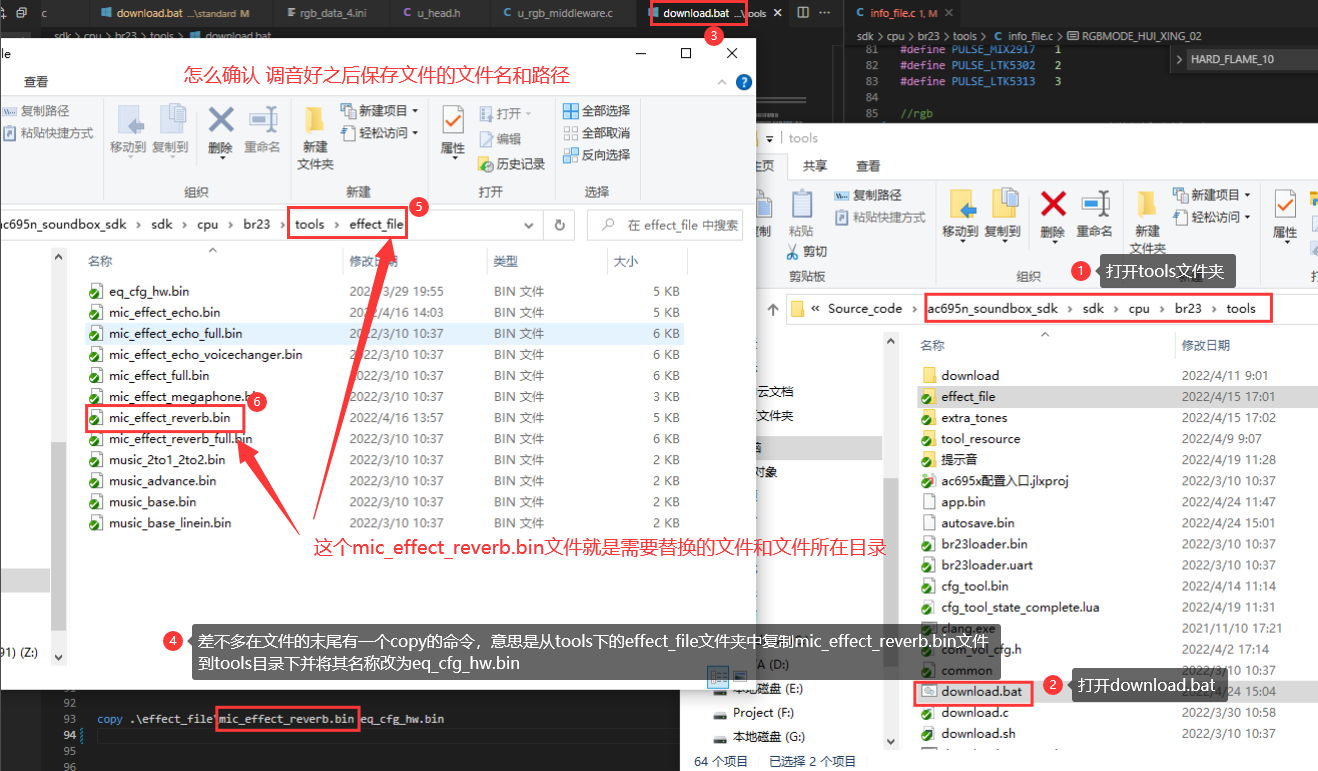Click Move to icon in effect_file window

[x=128, y=130]
